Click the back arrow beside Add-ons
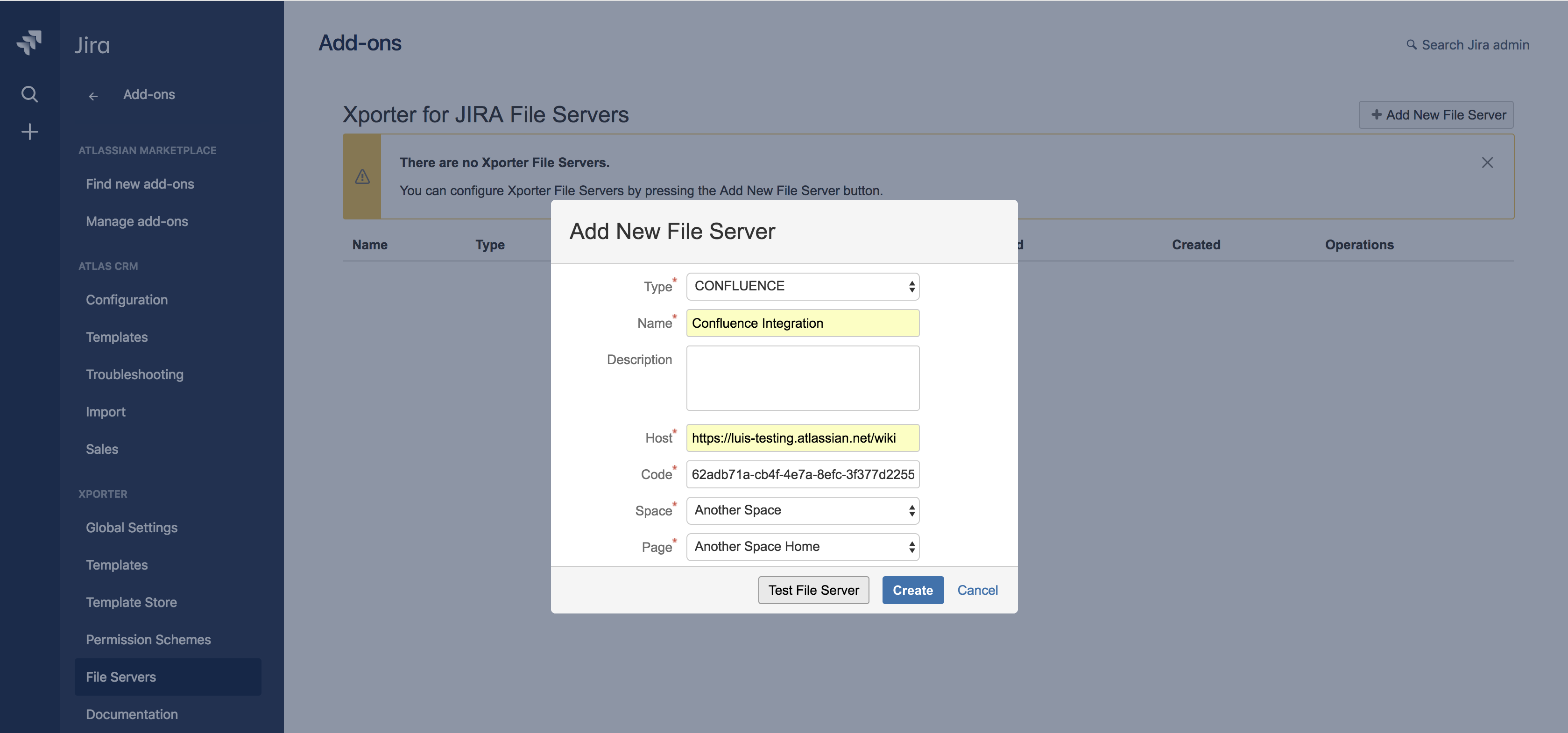Viewport: 1568px width, 733px height. 93,96
